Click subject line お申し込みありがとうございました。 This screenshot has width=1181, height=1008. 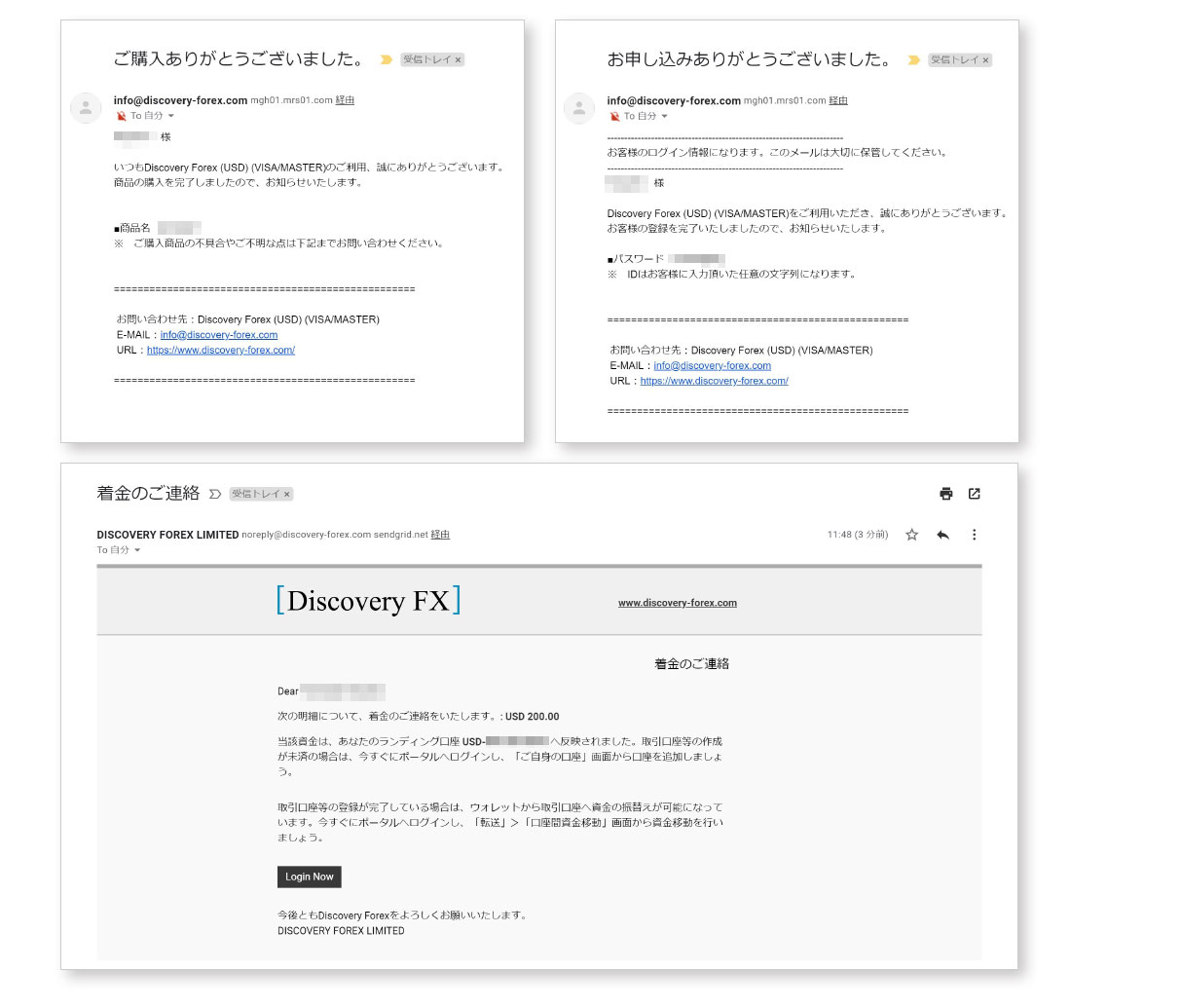point(750,59)
